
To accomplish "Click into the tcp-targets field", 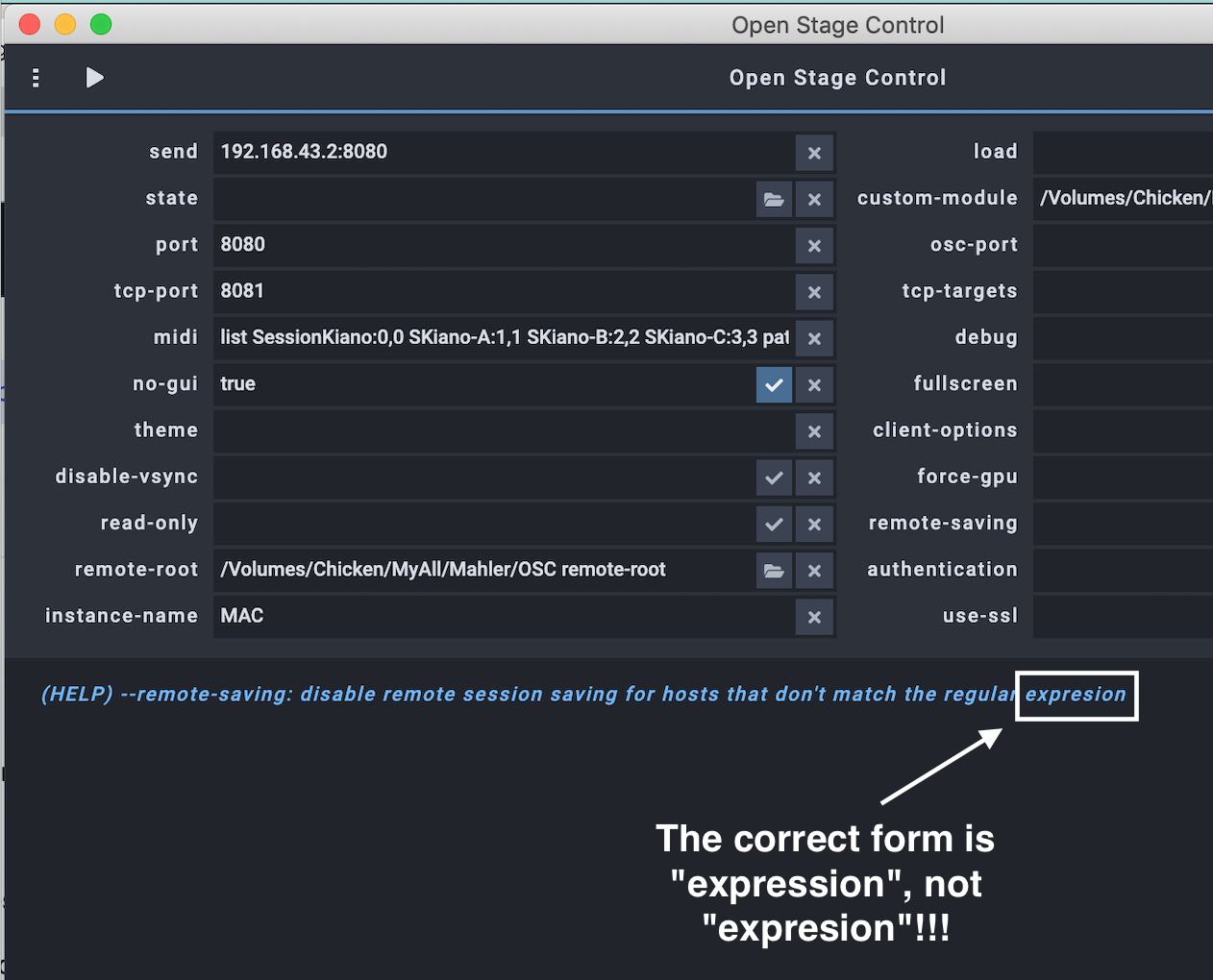I will [x=1123, y=291].
